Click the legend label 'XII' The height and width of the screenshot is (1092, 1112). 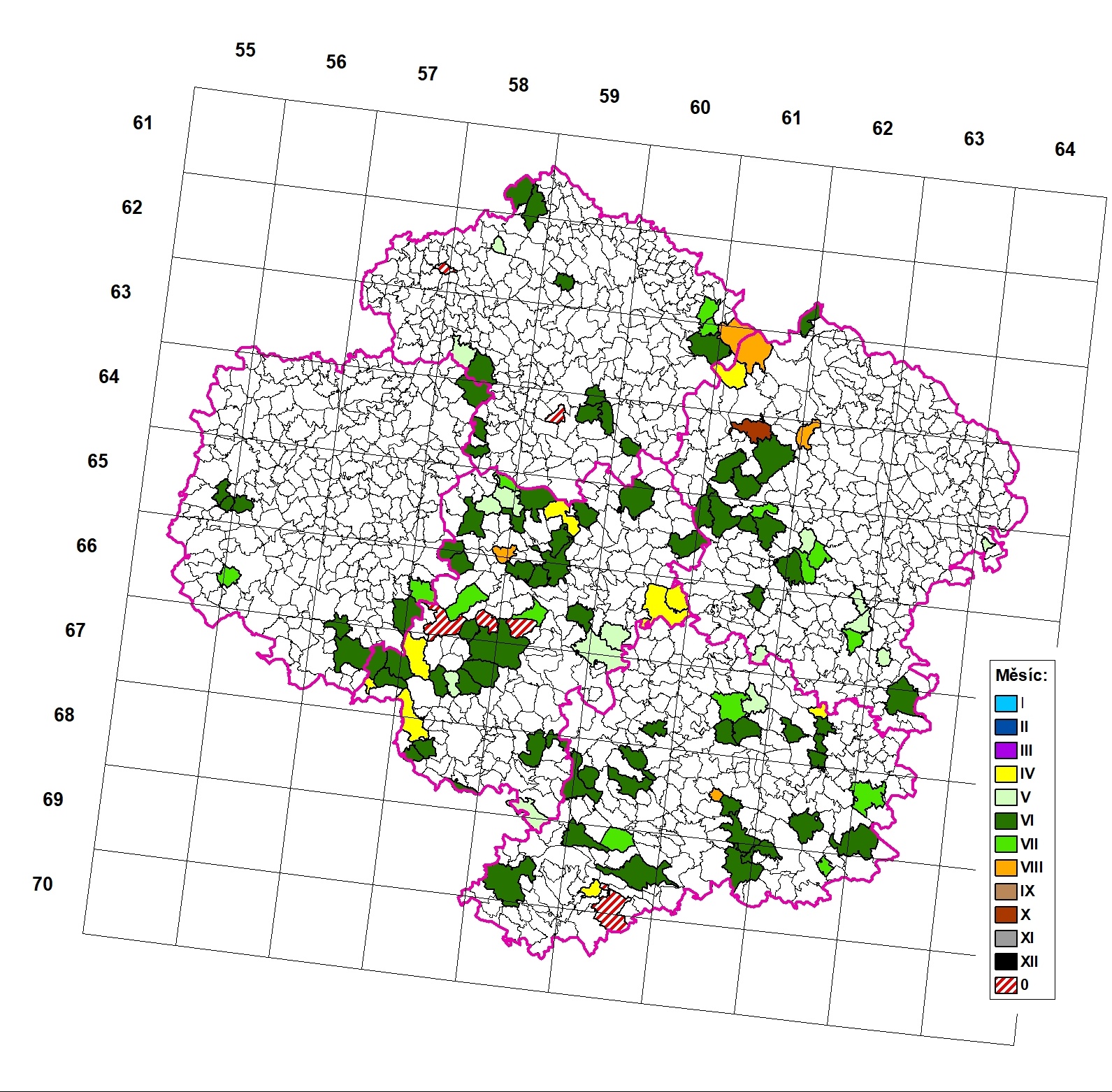coord(1030,961)
